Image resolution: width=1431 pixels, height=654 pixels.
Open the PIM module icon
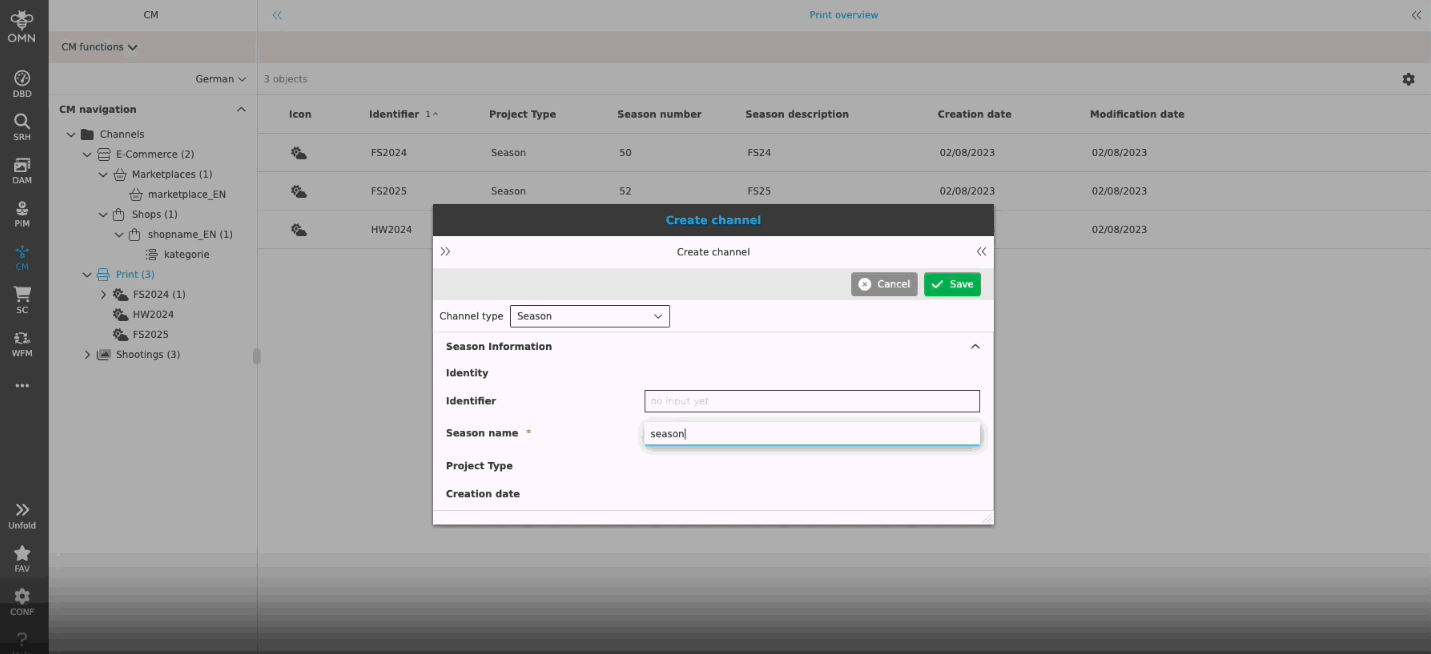(x=21, y=213)
